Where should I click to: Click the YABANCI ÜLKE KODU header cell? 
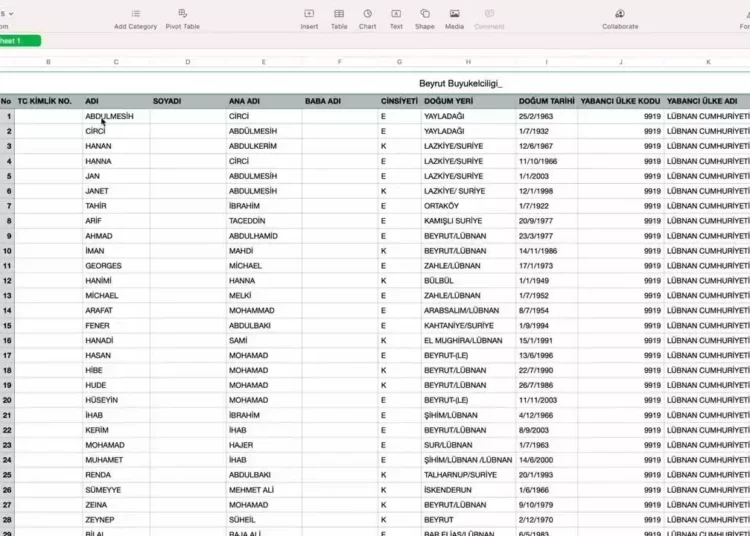(x=620, y=101)
